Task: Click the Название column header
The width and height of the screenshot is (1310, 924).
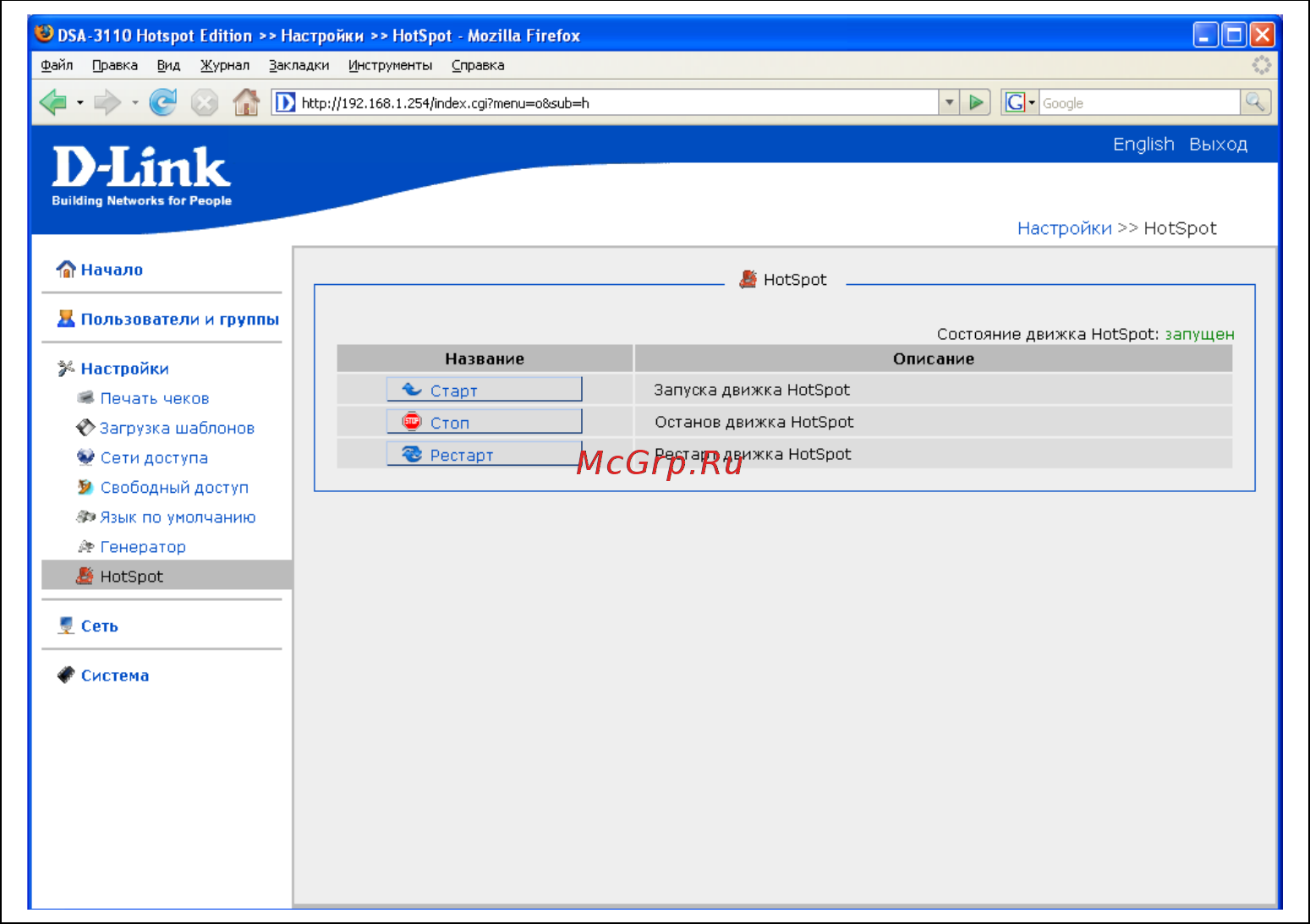Action: coord(485,359)
